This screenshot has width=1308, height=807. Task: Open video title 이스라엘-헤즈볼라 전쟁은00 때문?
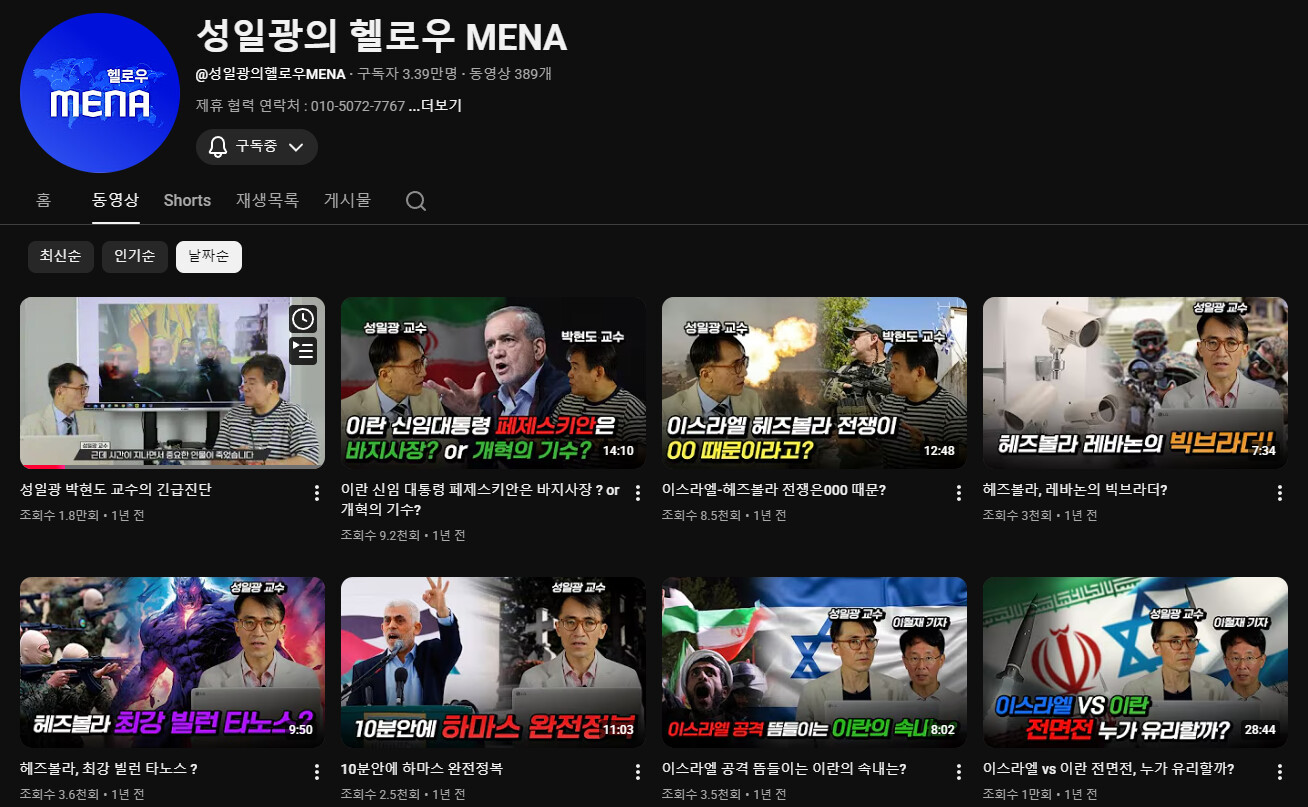tap(774, 490)
